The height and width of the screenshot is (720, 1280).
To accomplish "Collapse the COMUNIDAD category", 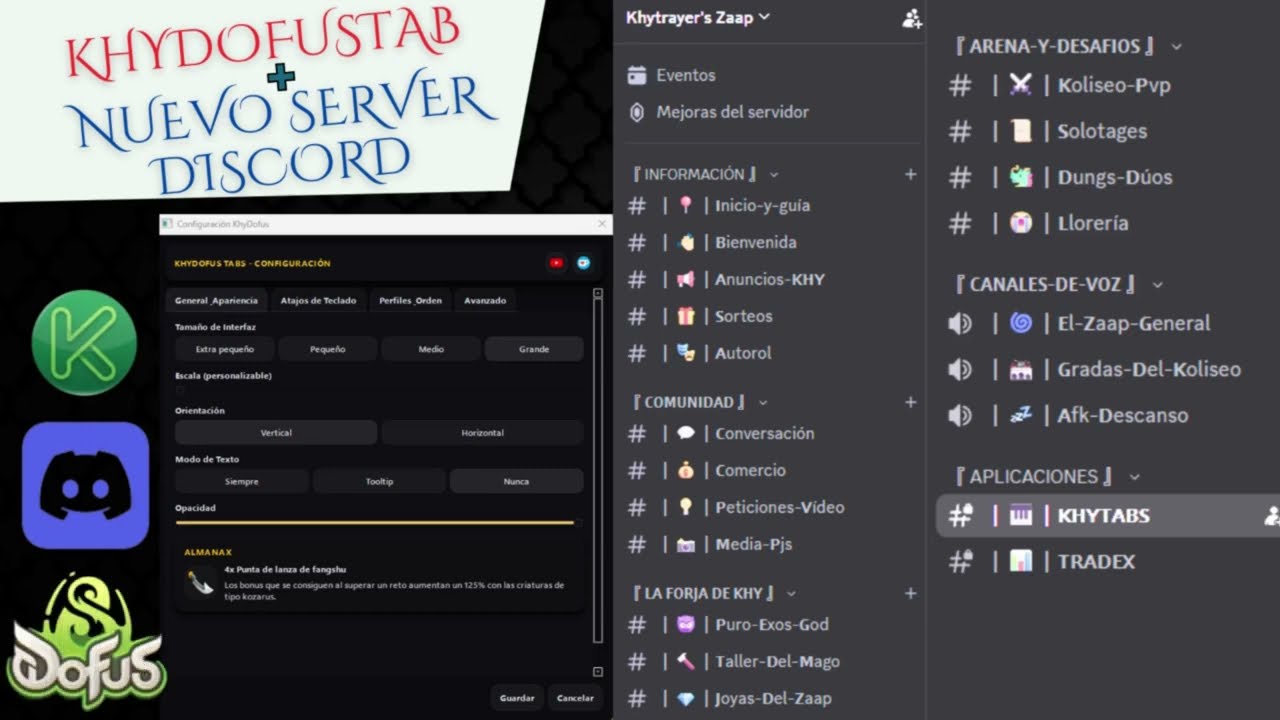I will [x=763, y=403].
